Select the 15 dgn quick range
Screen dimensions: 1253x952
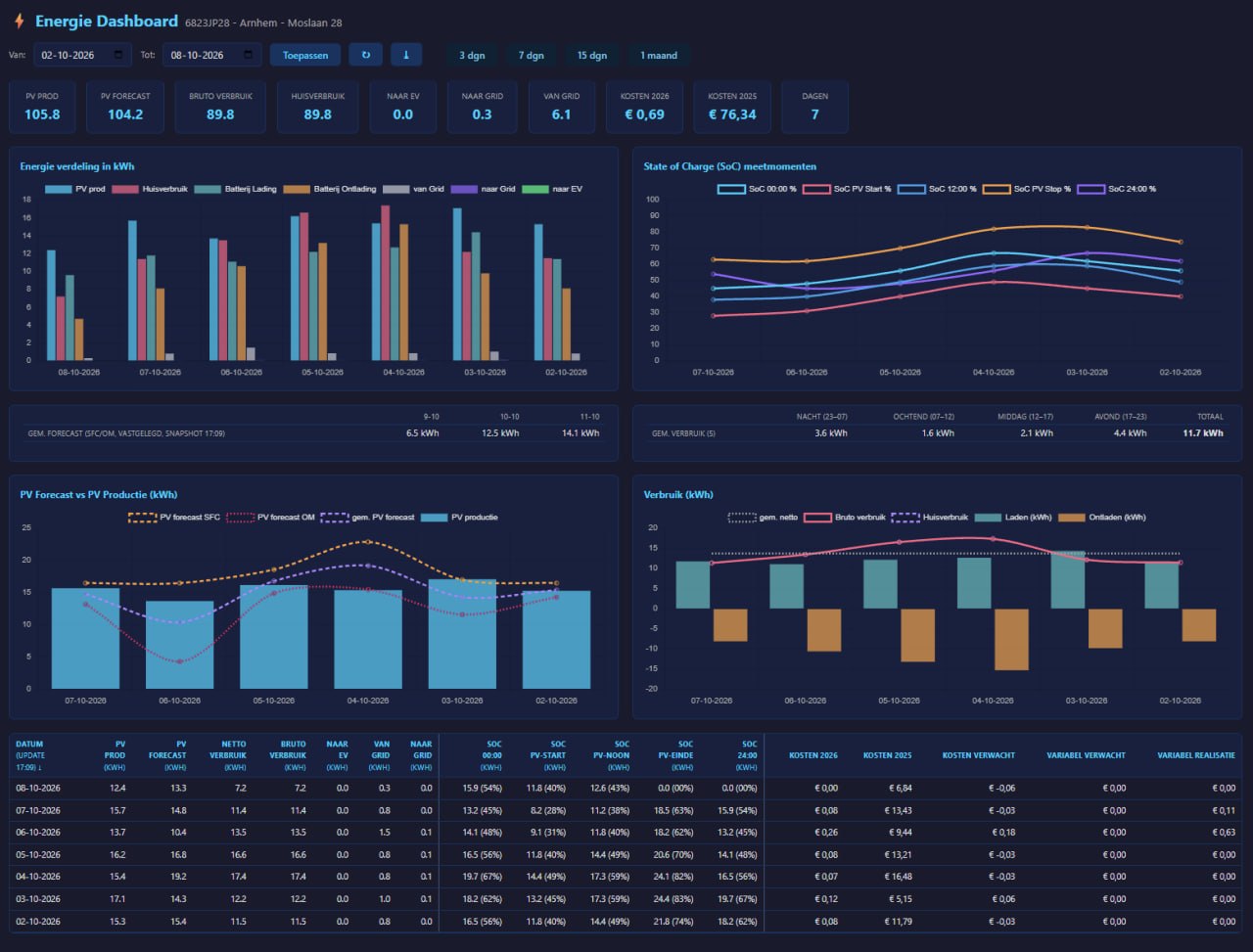(x=592, y=55)
